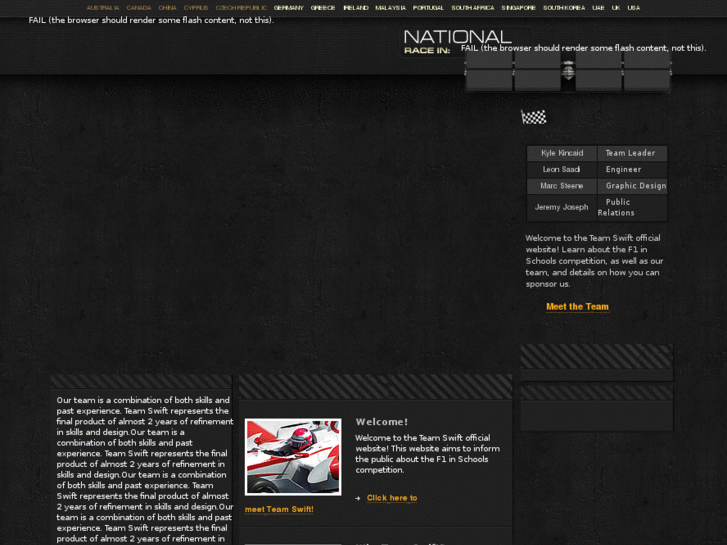Click the Flash FAIL message over the countdown
The image size is (727, 545).
(583, 48)
